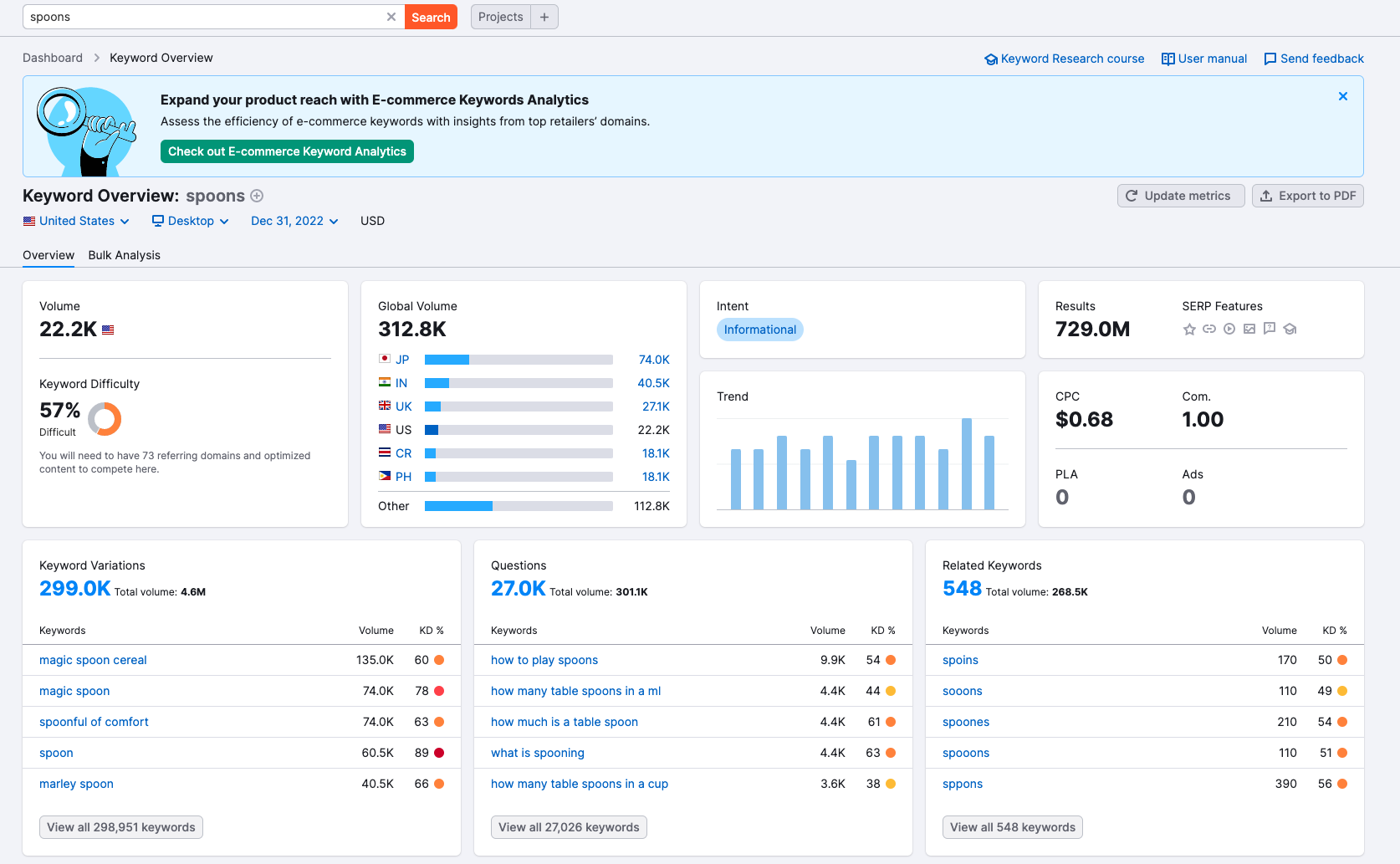The height and width of the screenshot is (864, 1400).
Task: Switch to the Bulk Analysis tab
Action: pos(124,255)
